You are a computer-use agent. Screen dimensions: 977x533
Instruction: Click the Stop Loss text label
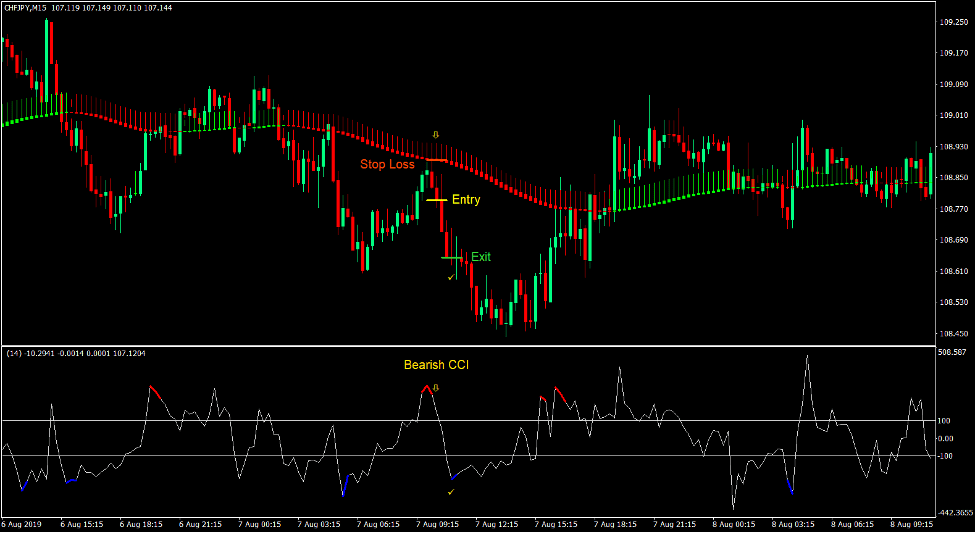pyautogui.click(x=387, y=164)
